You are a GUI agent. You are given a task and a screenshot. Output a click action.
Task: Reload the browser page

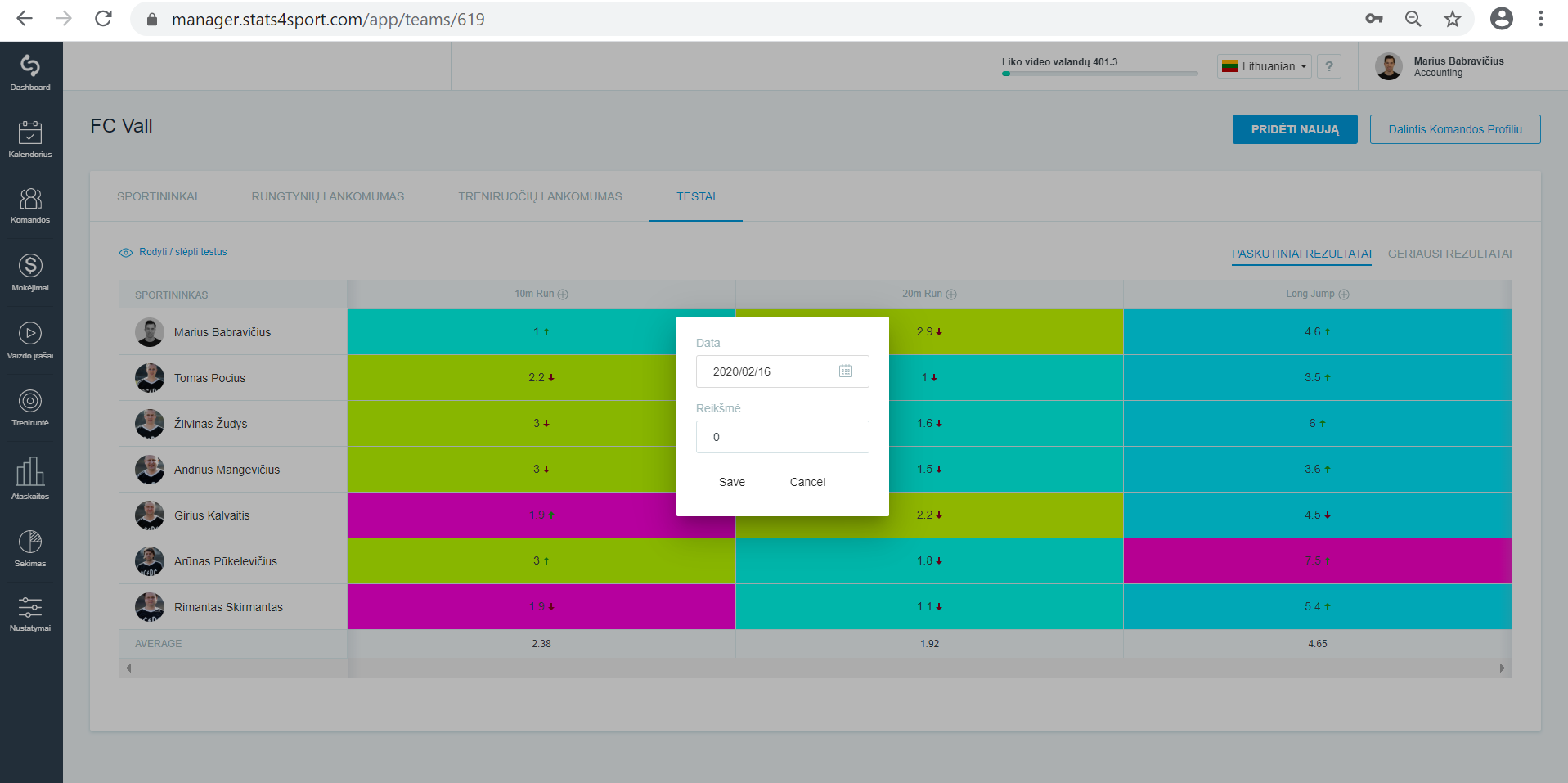click(x=103, y=19)
